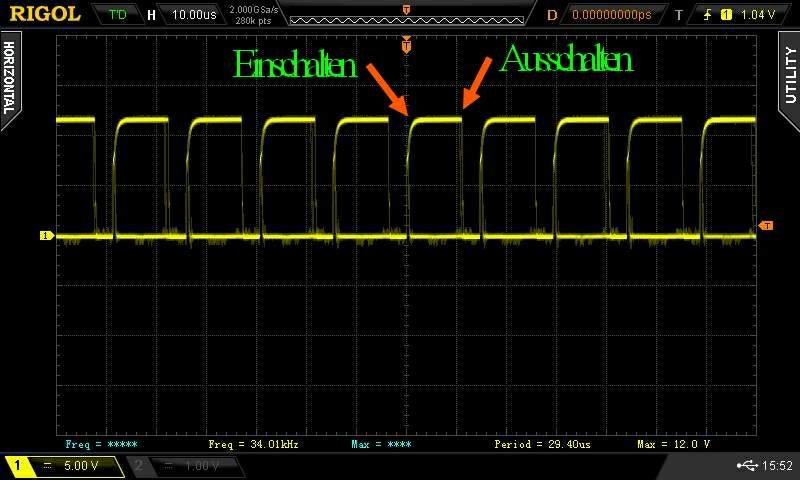The height and width of the screenshot is (480, 800).
Task: Click trigger source channel 1 badge
Action: pos(726,15)
